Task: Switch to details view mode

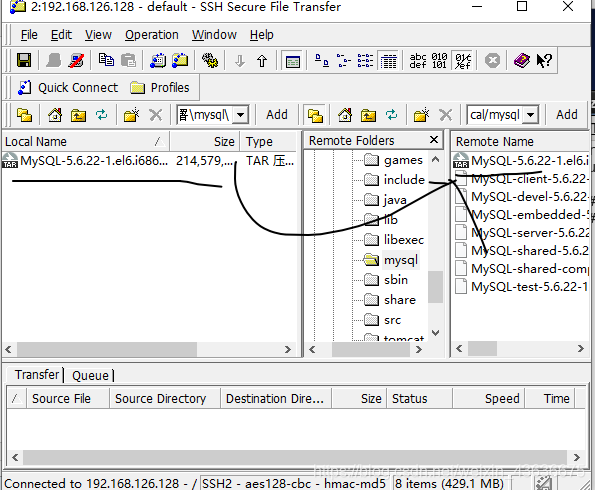Action: pos(388,61)
